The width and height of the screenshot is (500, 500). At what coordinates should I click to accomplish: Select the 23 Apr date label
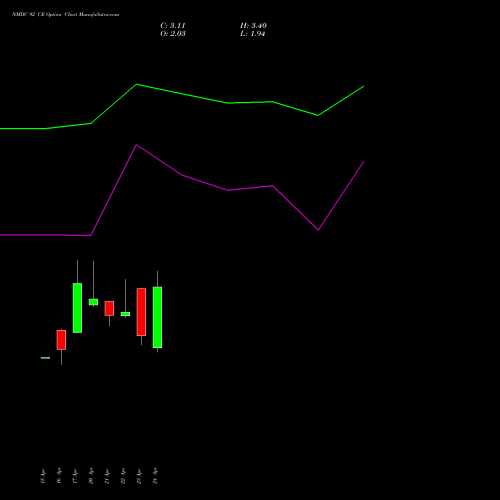point(139,476)
